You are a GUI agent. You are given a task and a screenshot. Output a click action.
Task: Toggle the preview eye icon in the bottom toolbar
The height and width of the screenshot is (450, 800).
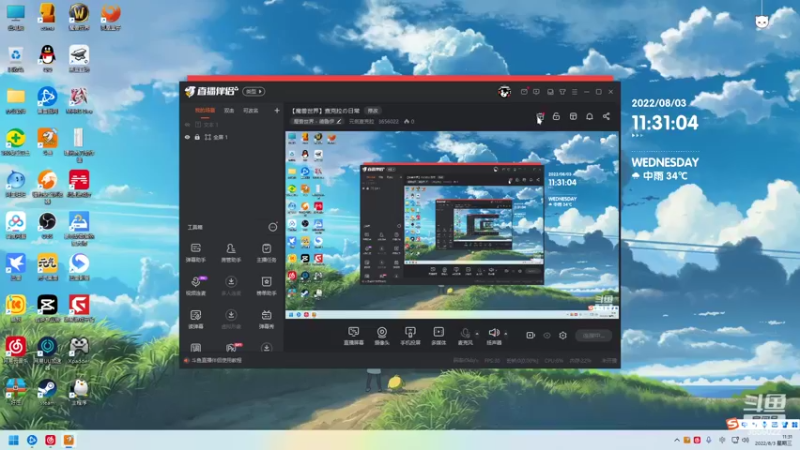(547, 335)
